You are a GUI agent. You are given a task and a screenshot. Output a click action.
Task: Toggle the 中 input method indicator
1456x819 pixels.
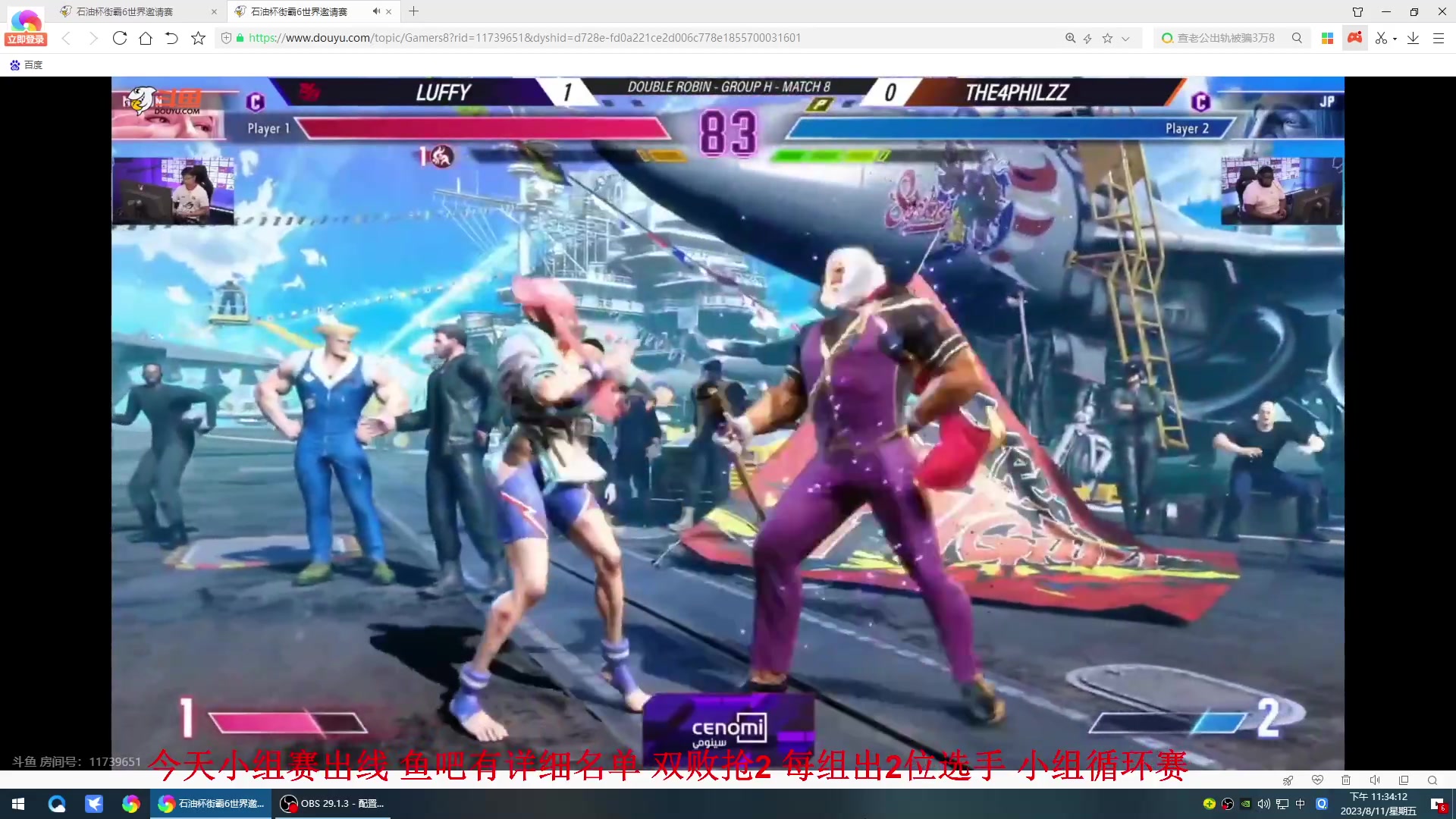click(x=1301, y=804)
